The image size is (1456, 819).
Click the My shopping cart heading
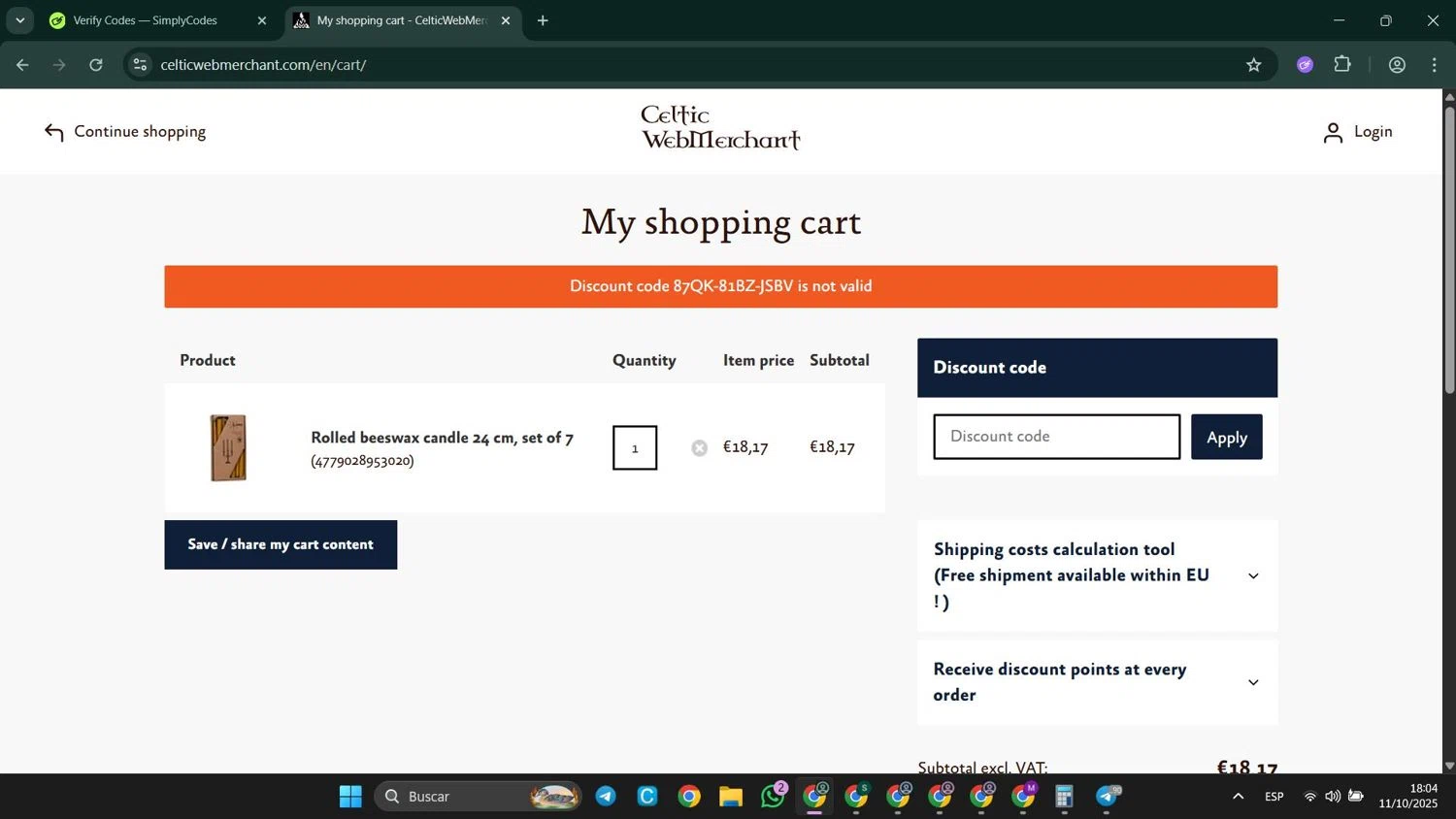tap(720, 222)
